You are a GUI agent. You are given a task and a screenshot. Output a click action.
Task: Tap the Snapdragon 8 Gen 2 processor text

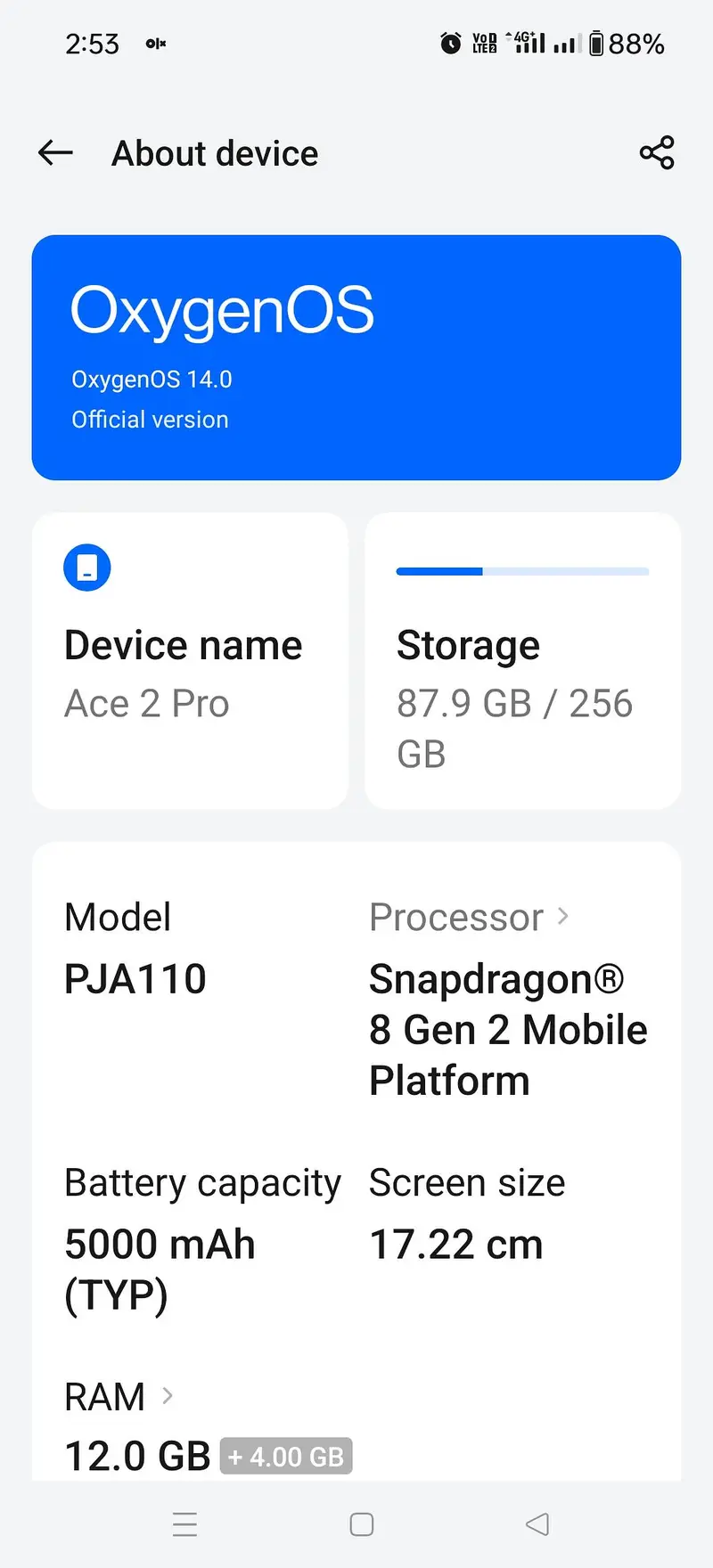507,1030
